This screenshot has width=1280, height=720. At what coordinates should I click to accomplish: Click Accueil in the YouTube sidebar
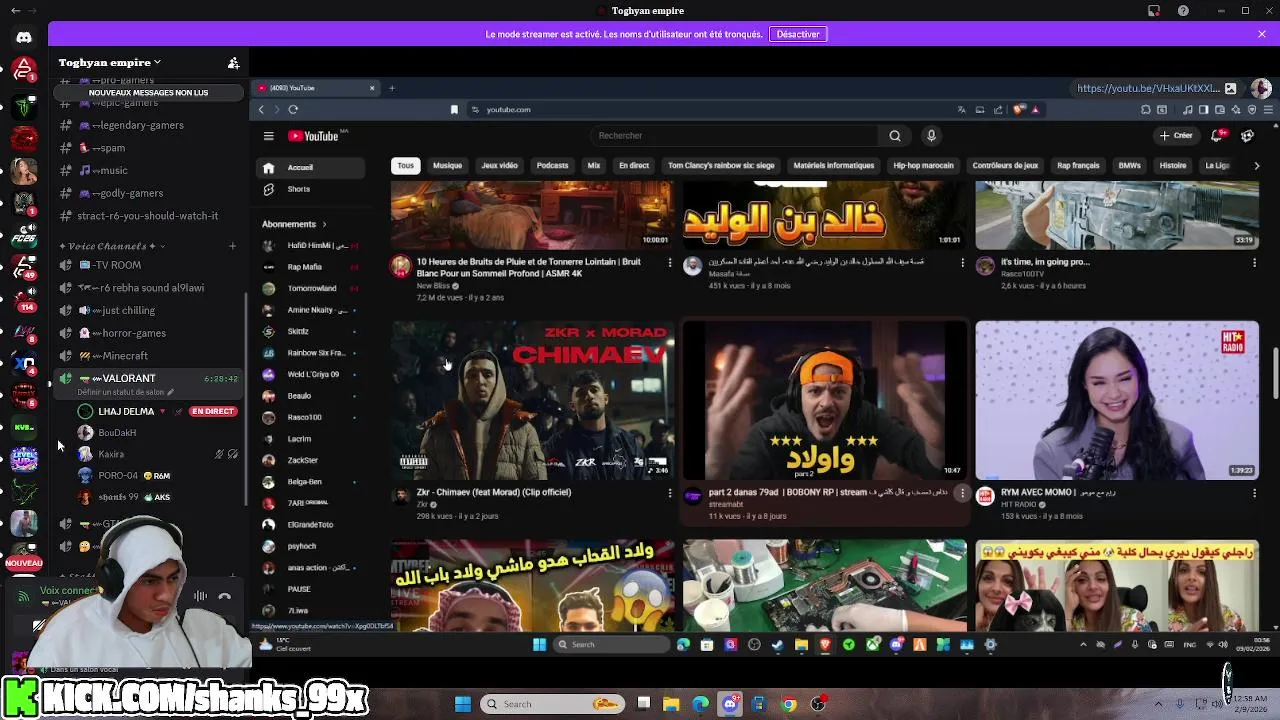point(310,167)
